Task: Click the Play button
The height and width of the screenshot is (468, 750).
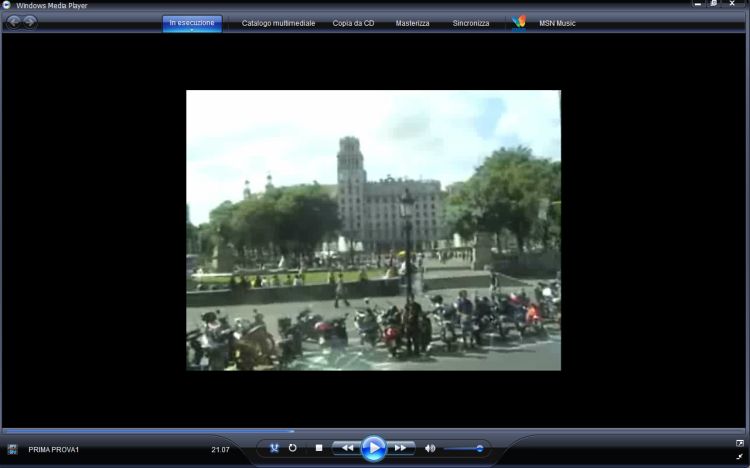Action: (x=373, y=448)
